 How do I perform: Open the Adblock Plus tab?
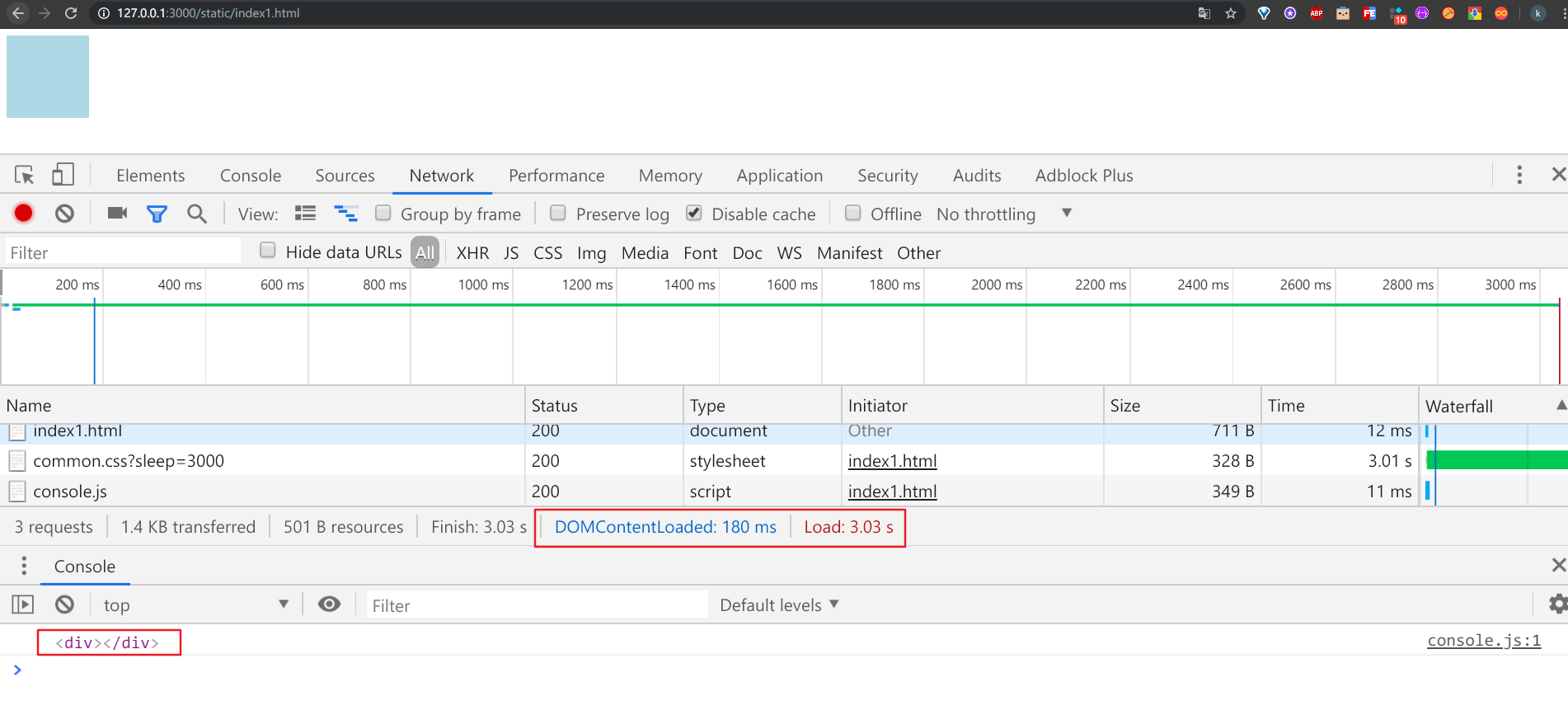1084,175
